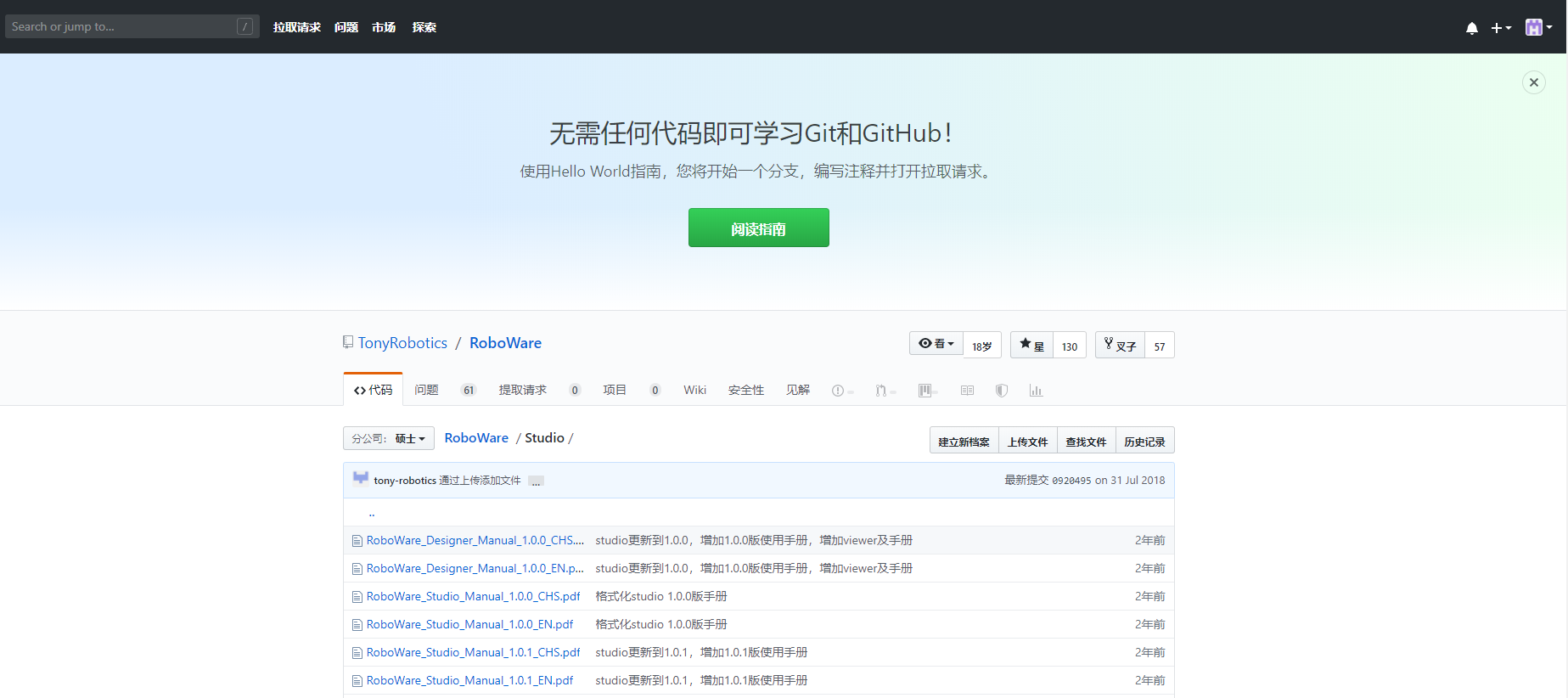
Task: Click the greyed insights graph icon
Action: (1036, 391)
